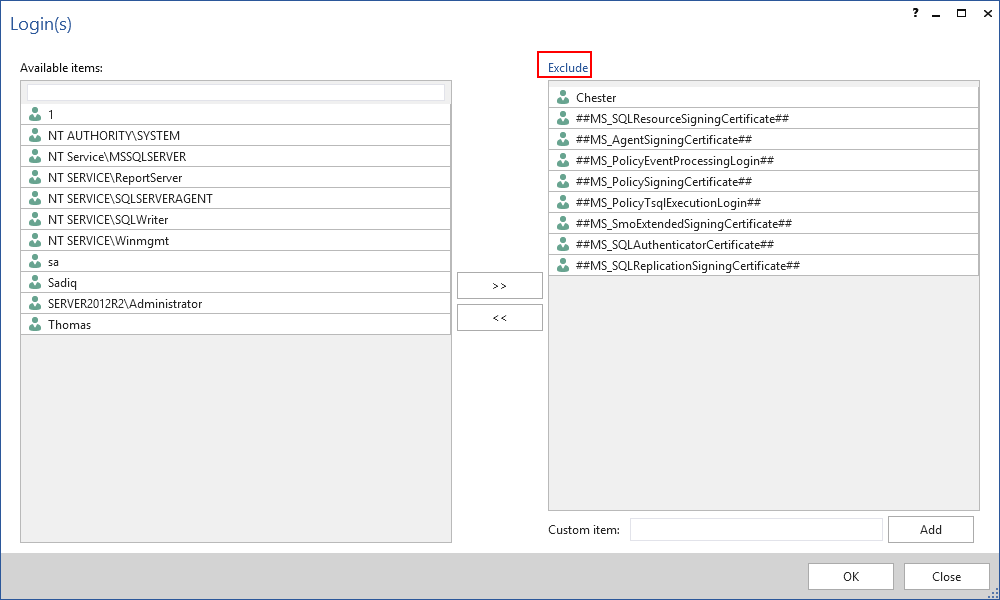Click the user icon next to NT SERVICE\Winmgmt
The width and height of the screenshot is (1000, 600).
point(35,240)
